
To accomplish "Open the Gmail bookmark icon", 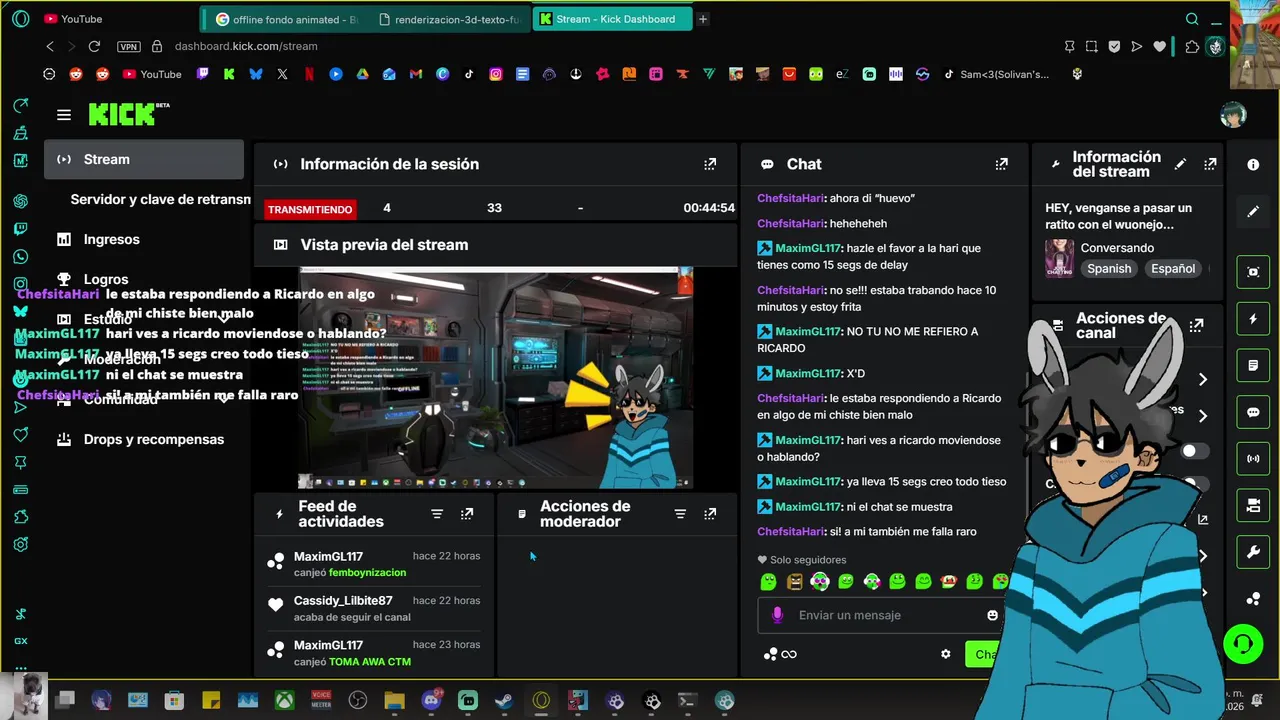I will (x=416, y=74).
